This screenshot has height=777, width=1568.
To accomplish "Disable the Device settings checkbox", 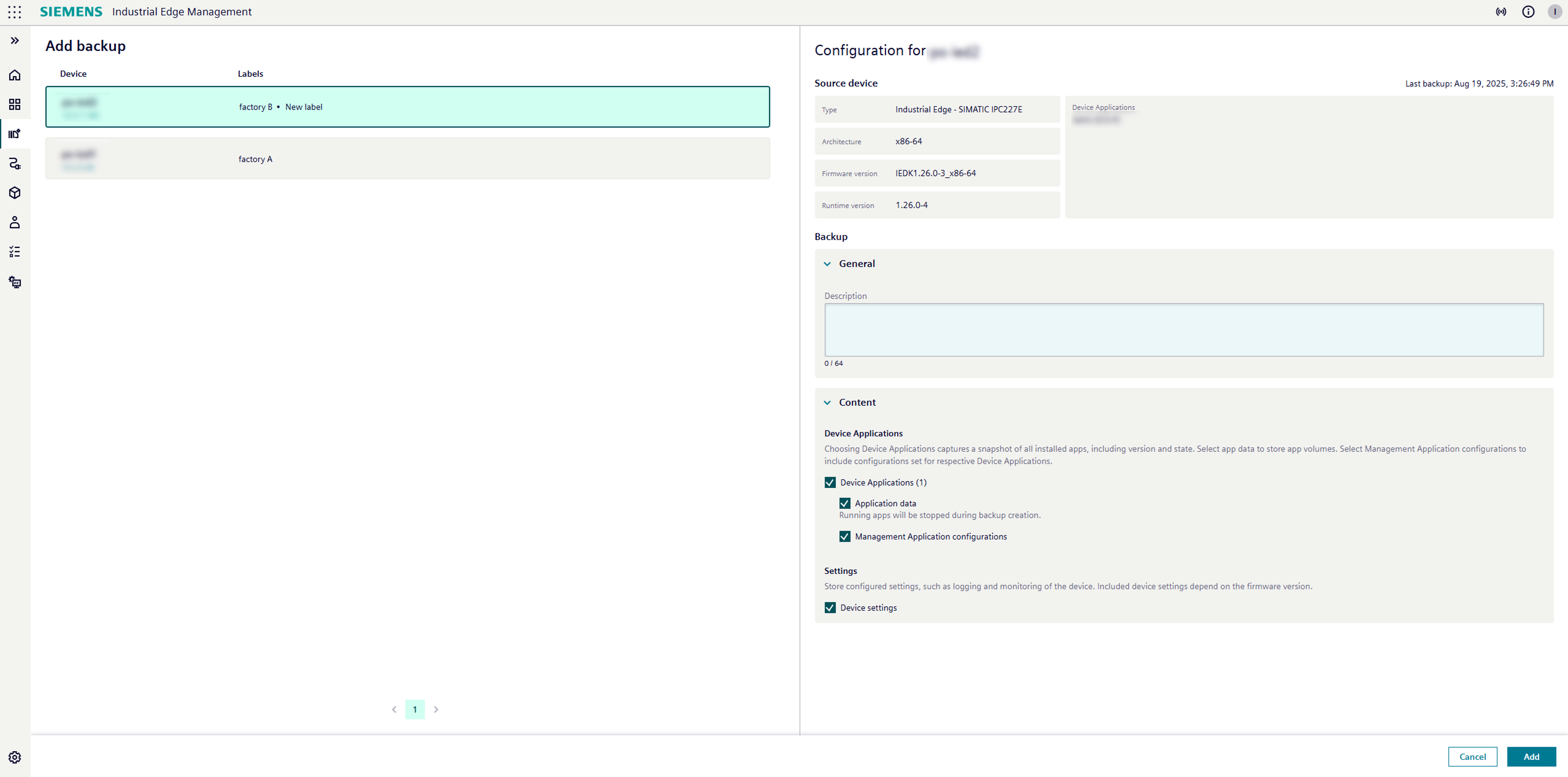I will (830, 608).
